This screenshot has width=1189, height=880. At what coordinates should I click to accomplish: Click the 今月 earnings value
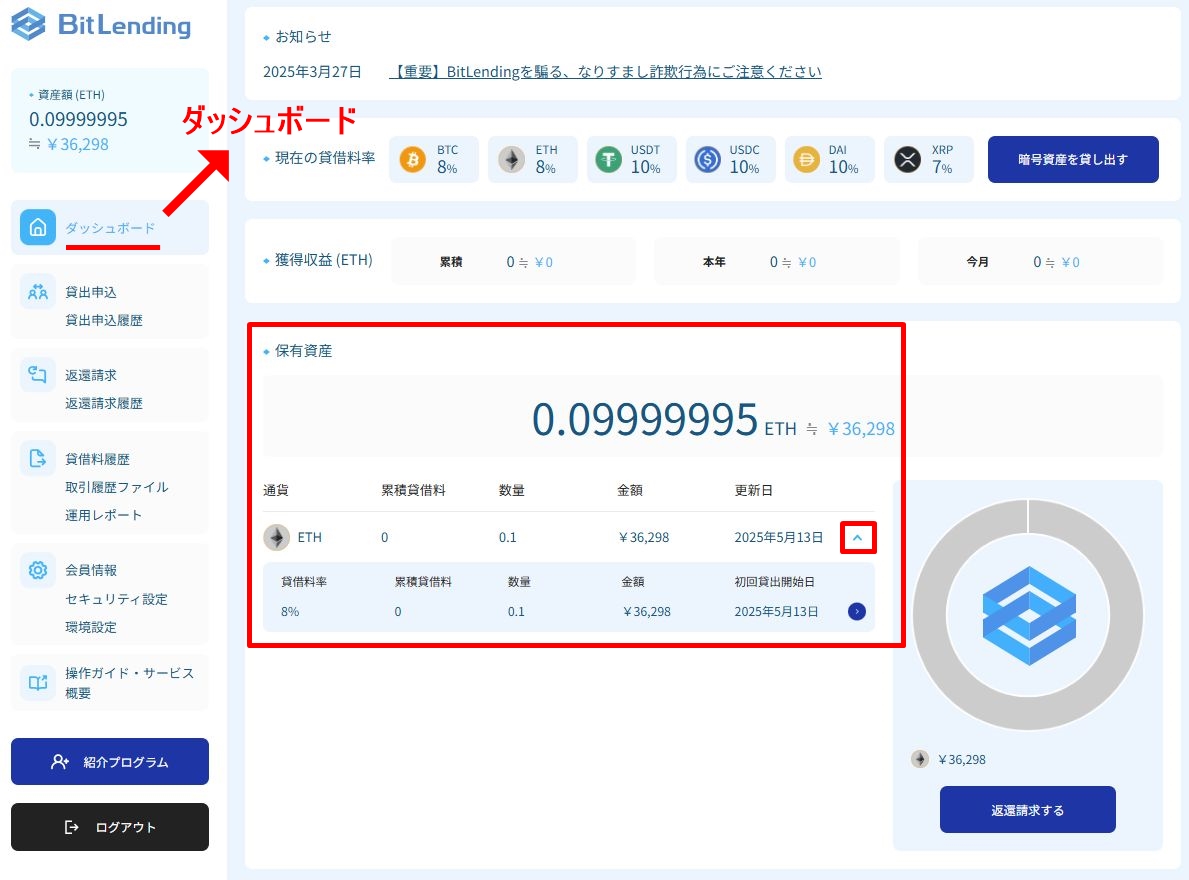(x=1056, y=262)
